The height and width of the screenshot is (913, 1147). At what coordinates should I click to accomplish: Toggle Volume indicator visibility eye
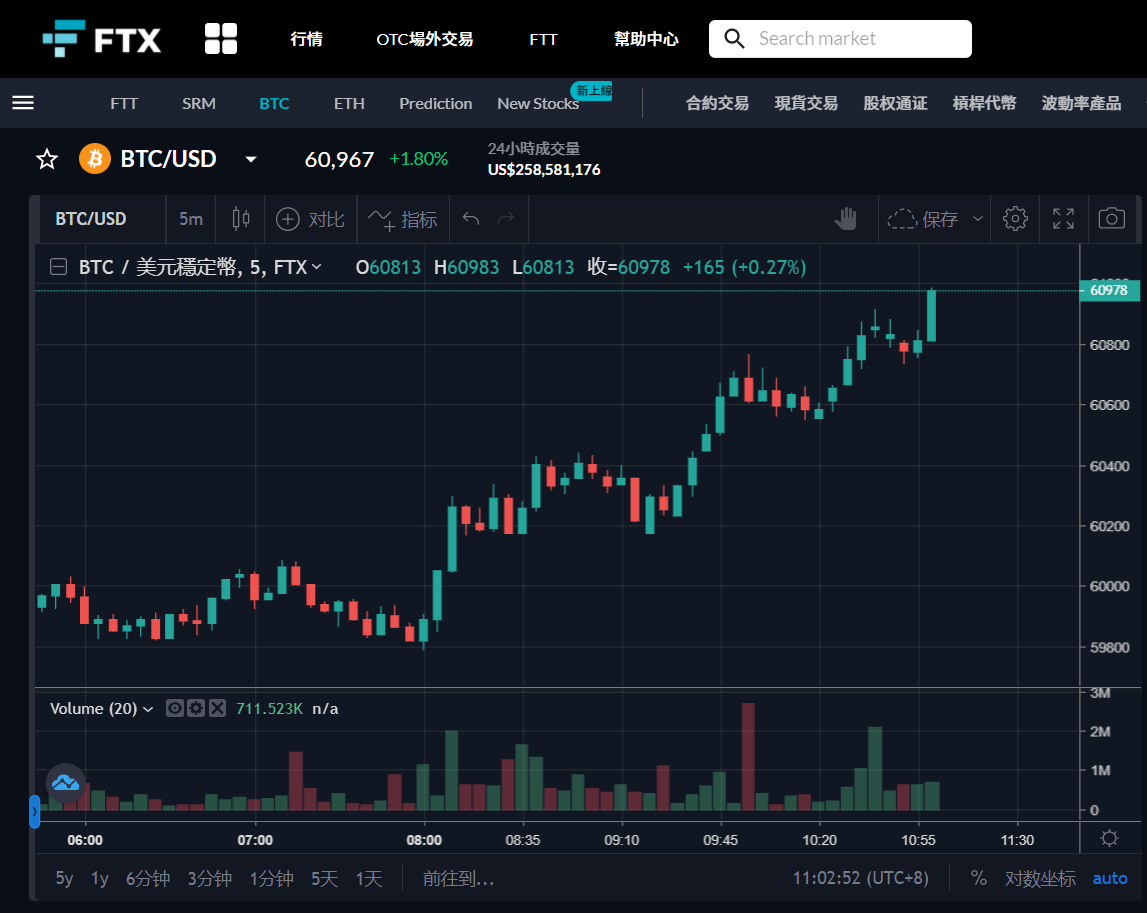[175, 708]
